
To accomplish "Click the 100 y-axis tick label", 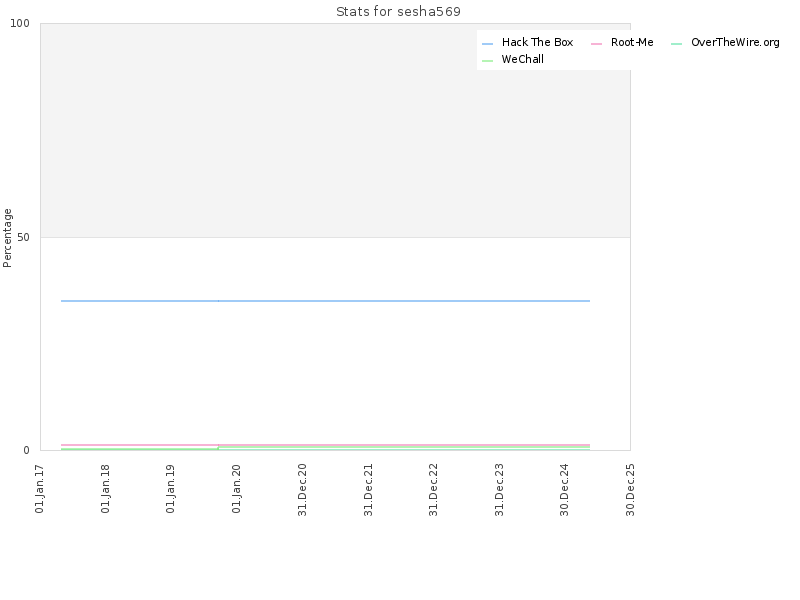I will [20, 23].
